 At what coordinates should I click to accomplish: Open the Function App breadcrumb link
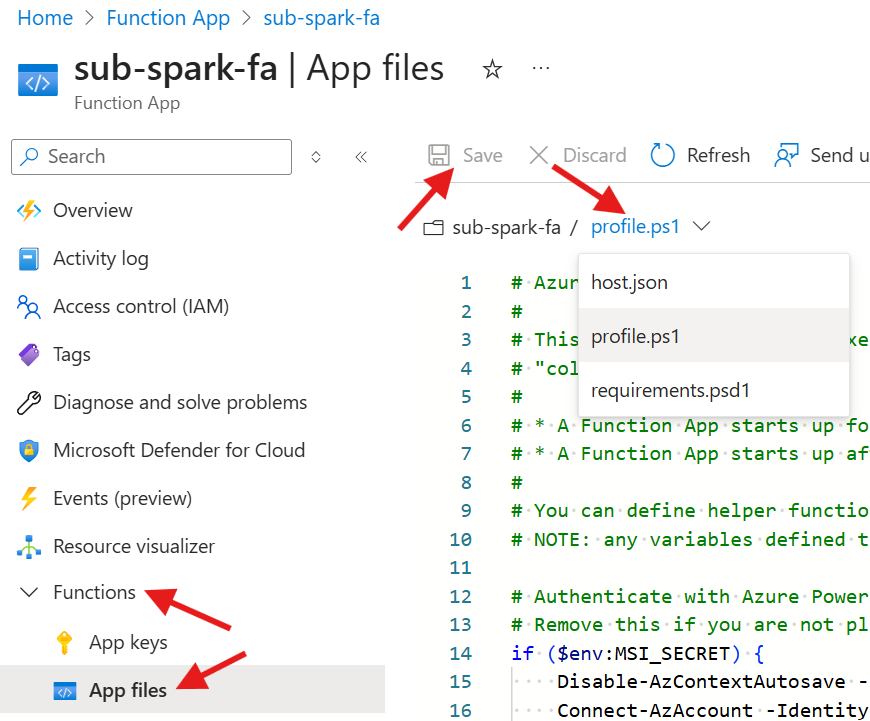tap(168, 18)
